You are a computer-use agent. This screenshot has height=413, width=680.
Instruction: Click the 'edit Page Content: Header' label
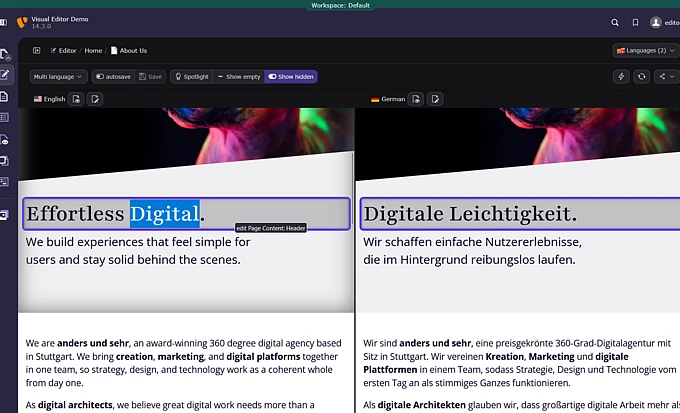point(271,228)
